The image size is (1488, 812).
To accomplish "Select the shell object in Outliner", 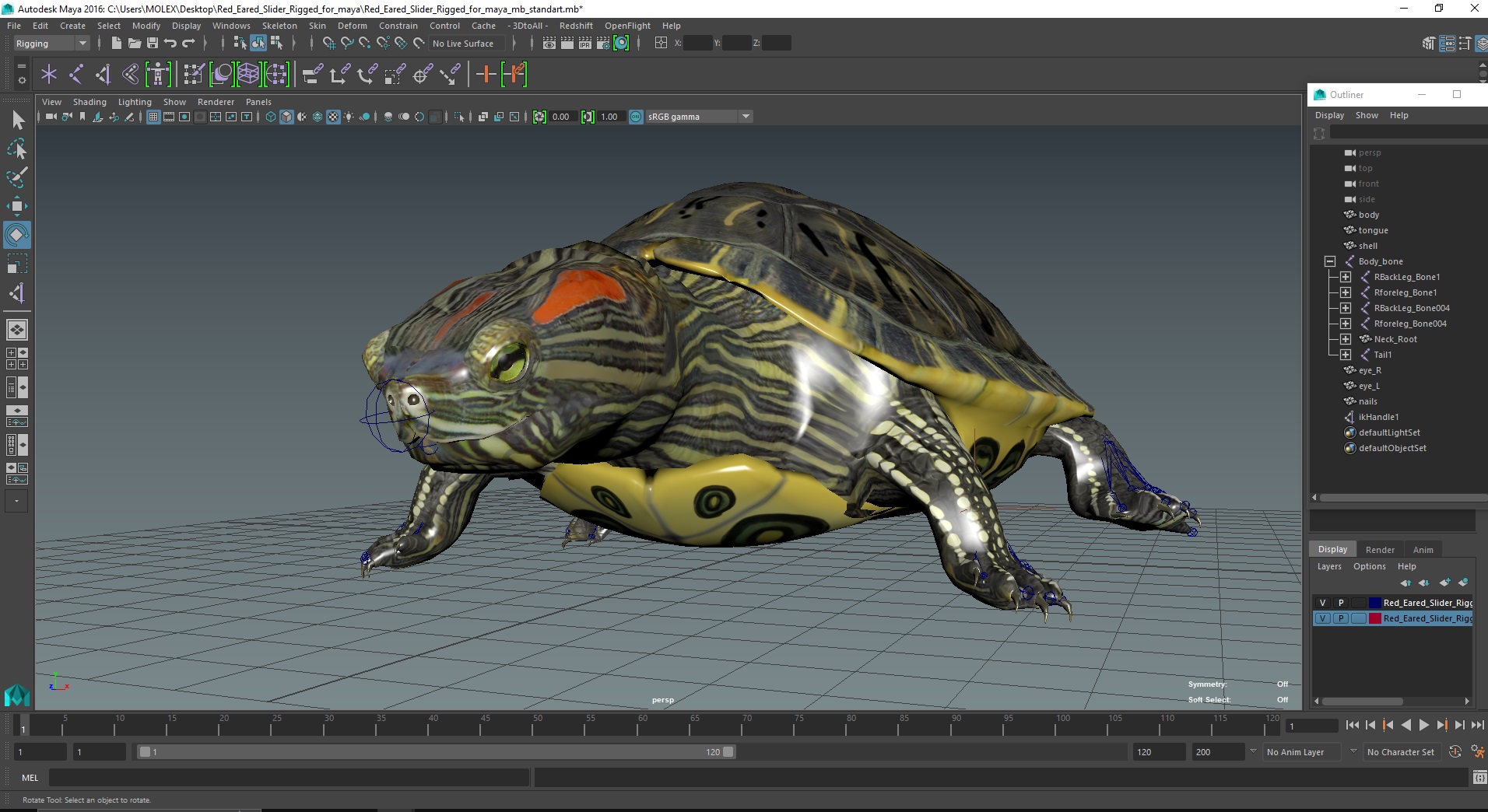I will [1367, 246].
